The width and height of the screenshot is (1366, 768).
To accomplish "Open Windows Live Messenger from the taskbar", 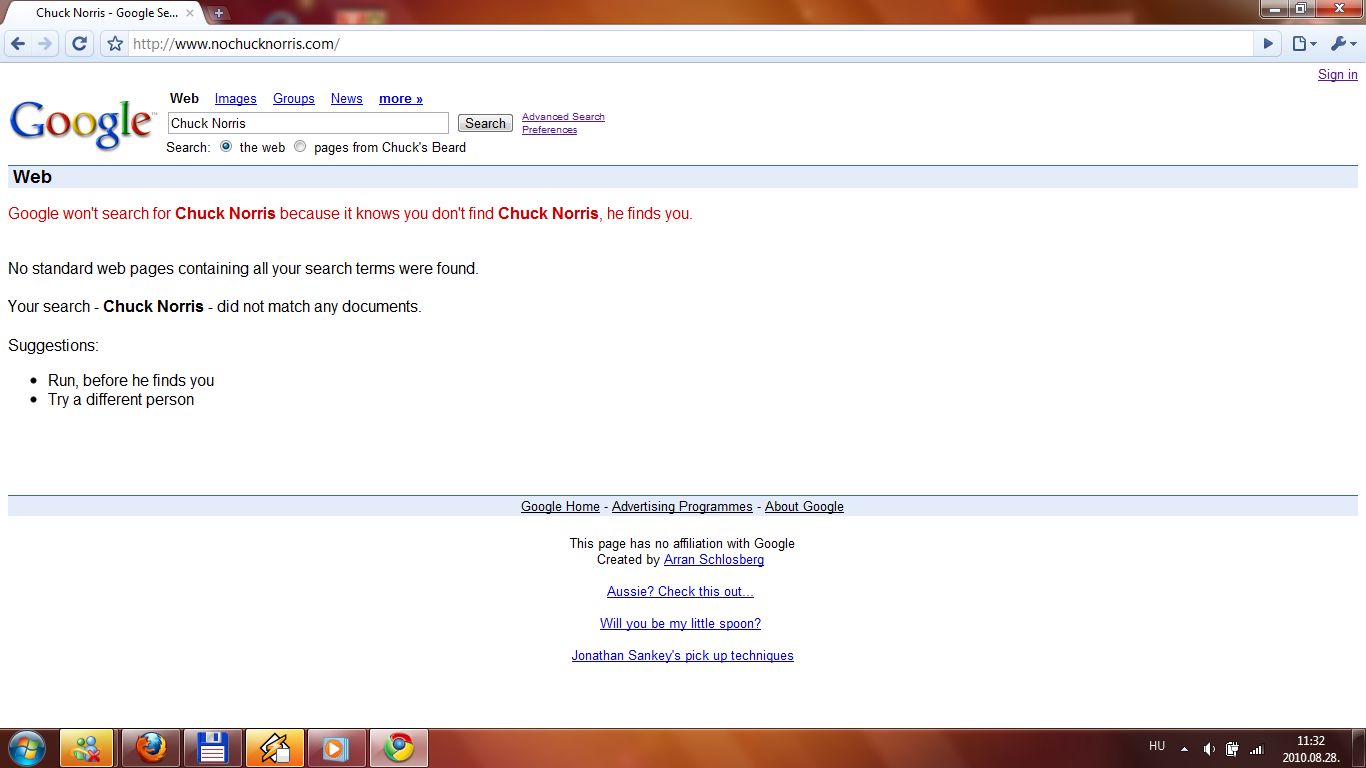I will point(87,748).
